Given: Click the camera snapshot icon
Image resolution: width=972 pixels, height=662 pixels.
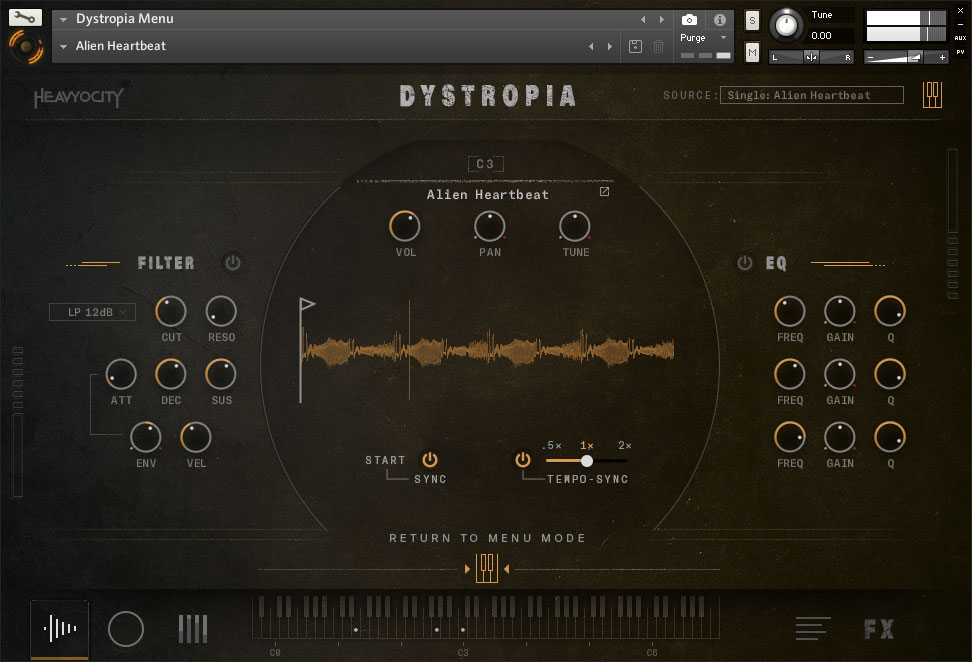Looking at the screenshot, I should [x=689, y=19].
